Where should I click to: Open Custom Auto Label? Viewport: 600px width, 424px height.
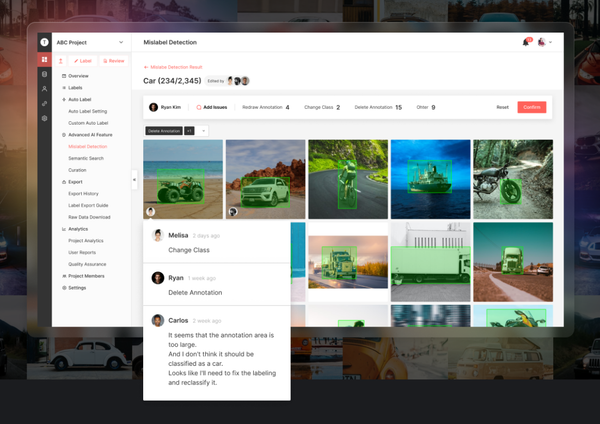(x=88, y=123)
